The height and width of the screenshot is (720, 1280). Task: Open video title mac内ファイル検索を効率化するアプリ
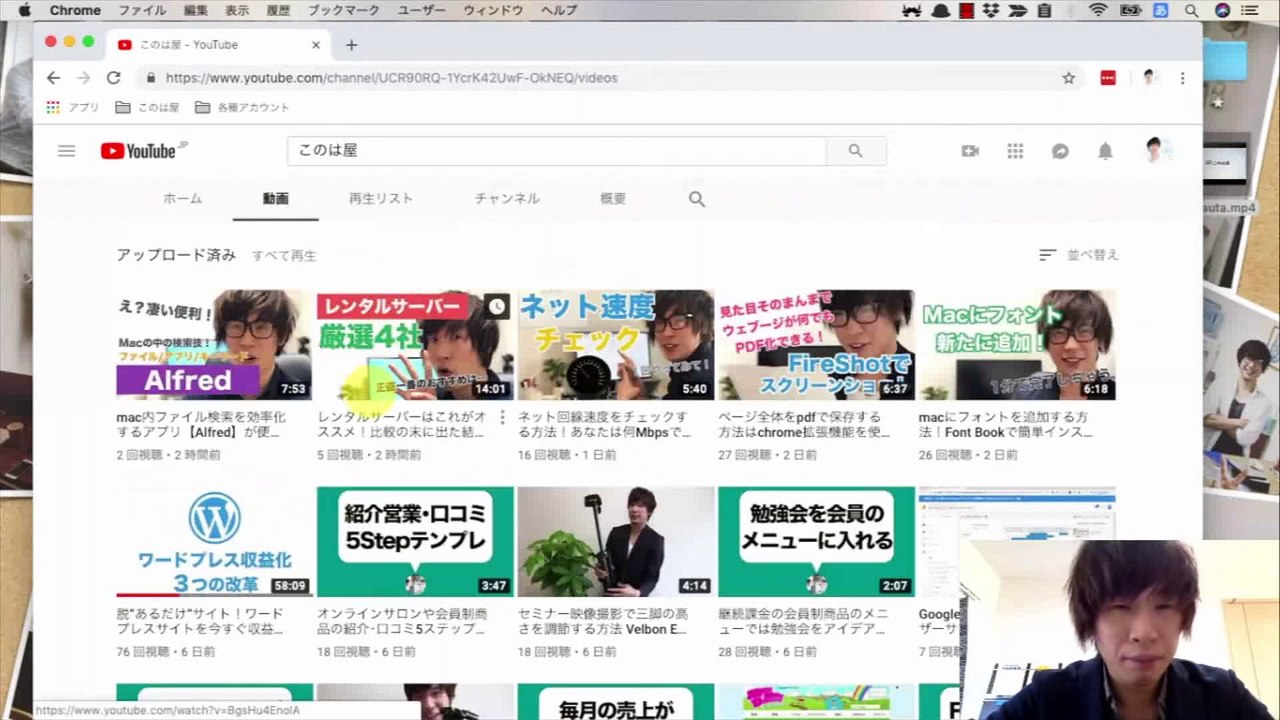201,425
